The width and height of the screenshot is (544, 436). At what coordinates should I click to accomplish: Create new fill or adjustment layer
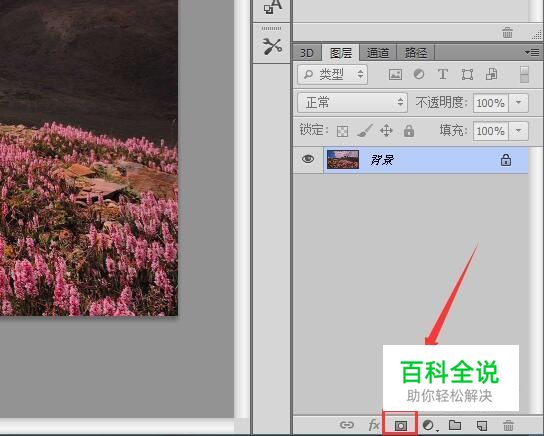(429, 426)
